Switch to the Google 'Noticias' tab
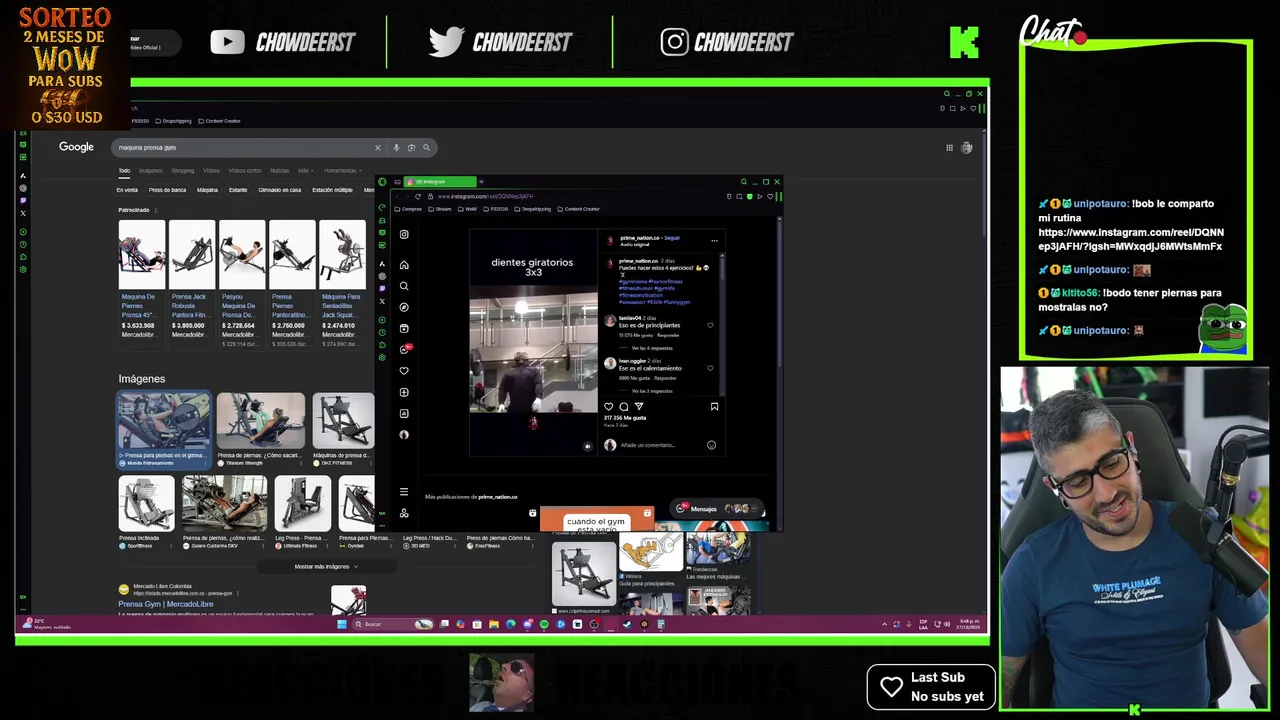Screen dimensions: 1280x720 [279, 170]
